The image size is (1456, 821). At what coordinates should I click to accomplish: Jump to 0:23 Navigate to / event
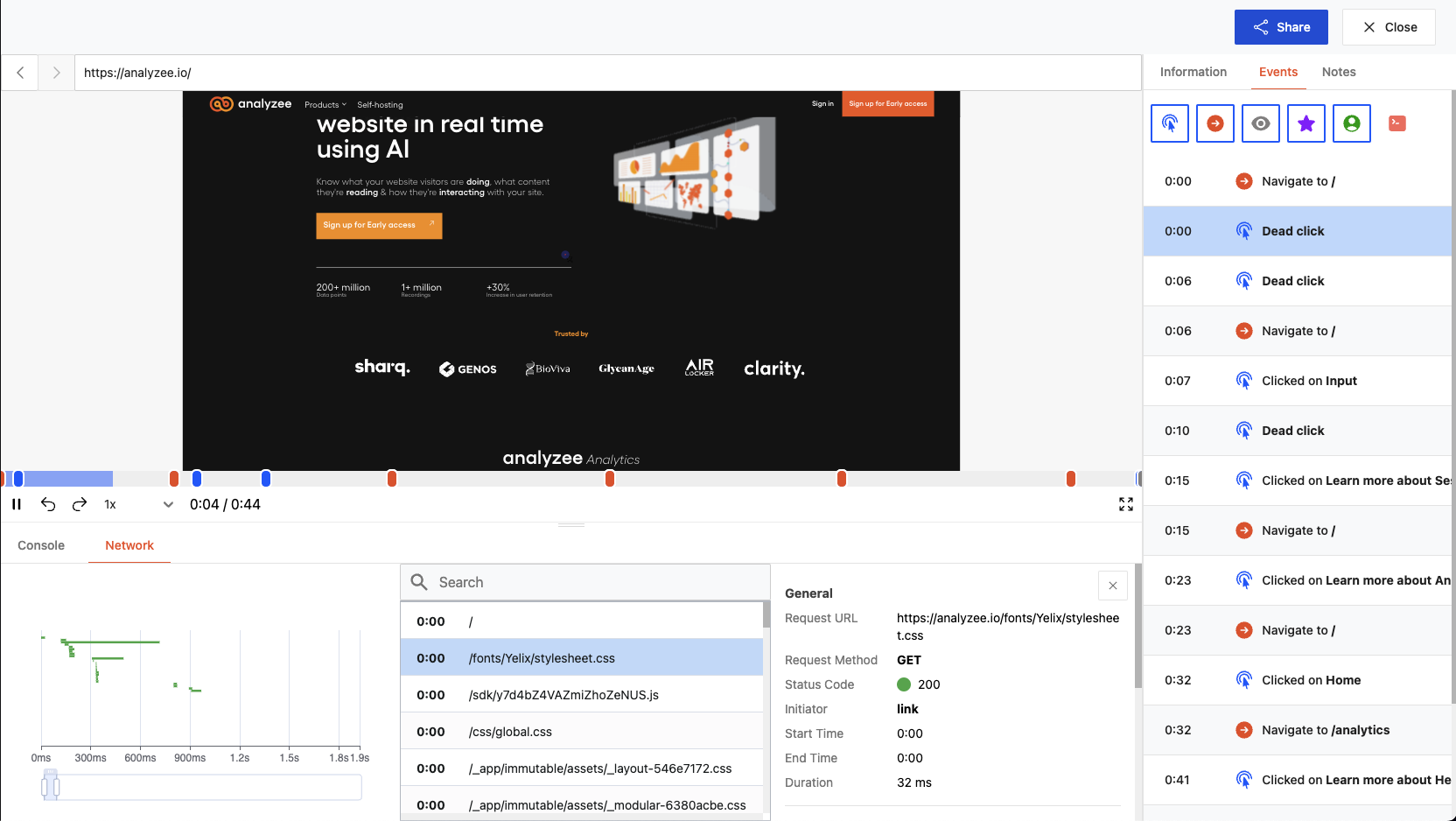[x=1298, y=630]
